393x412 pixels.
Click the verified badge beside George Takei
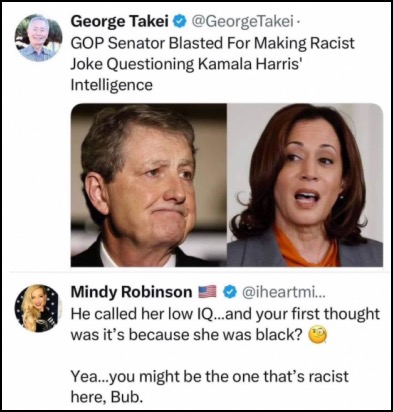[x=180, y=22]
